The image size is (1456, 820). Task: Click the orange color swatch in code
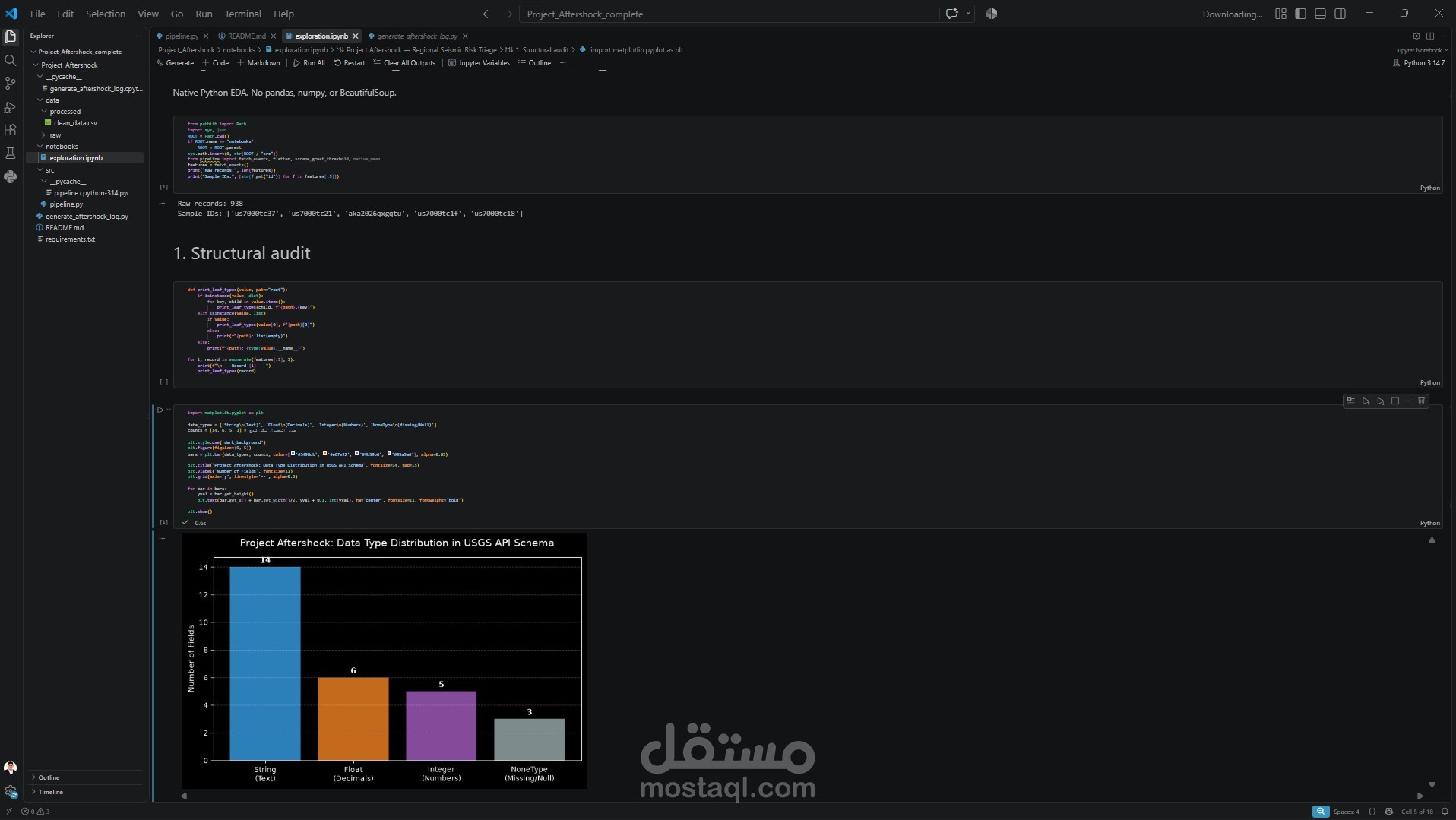325,454
